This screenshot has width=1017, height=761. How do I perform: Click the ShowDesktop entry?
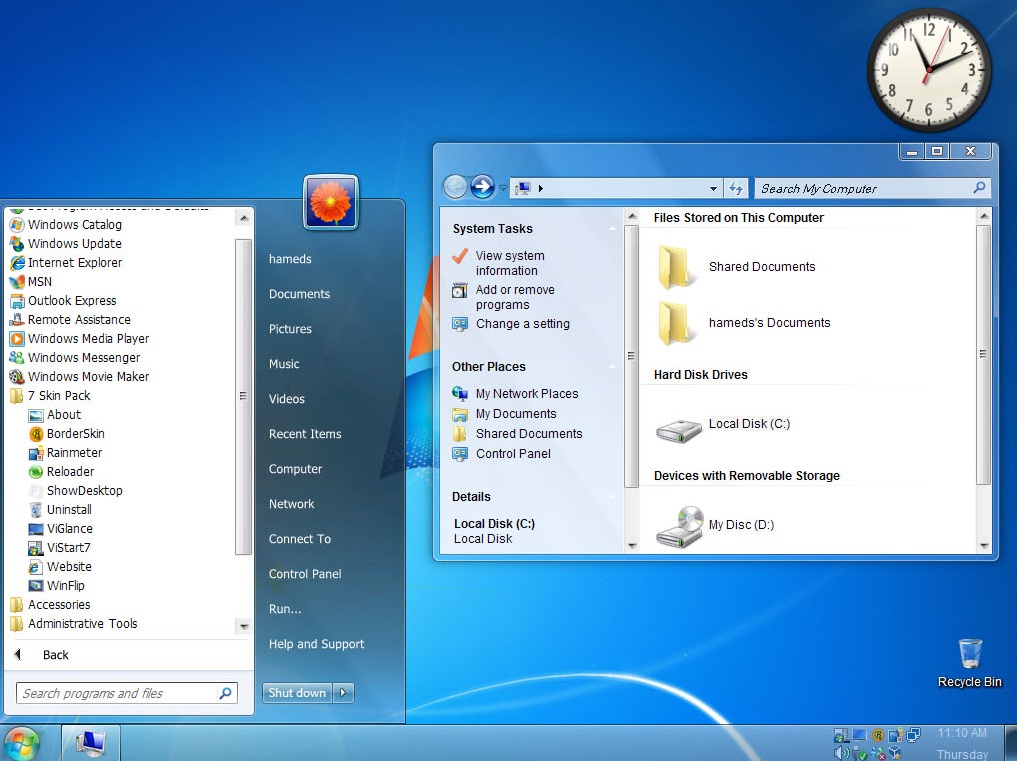click(x=75, y=490)
